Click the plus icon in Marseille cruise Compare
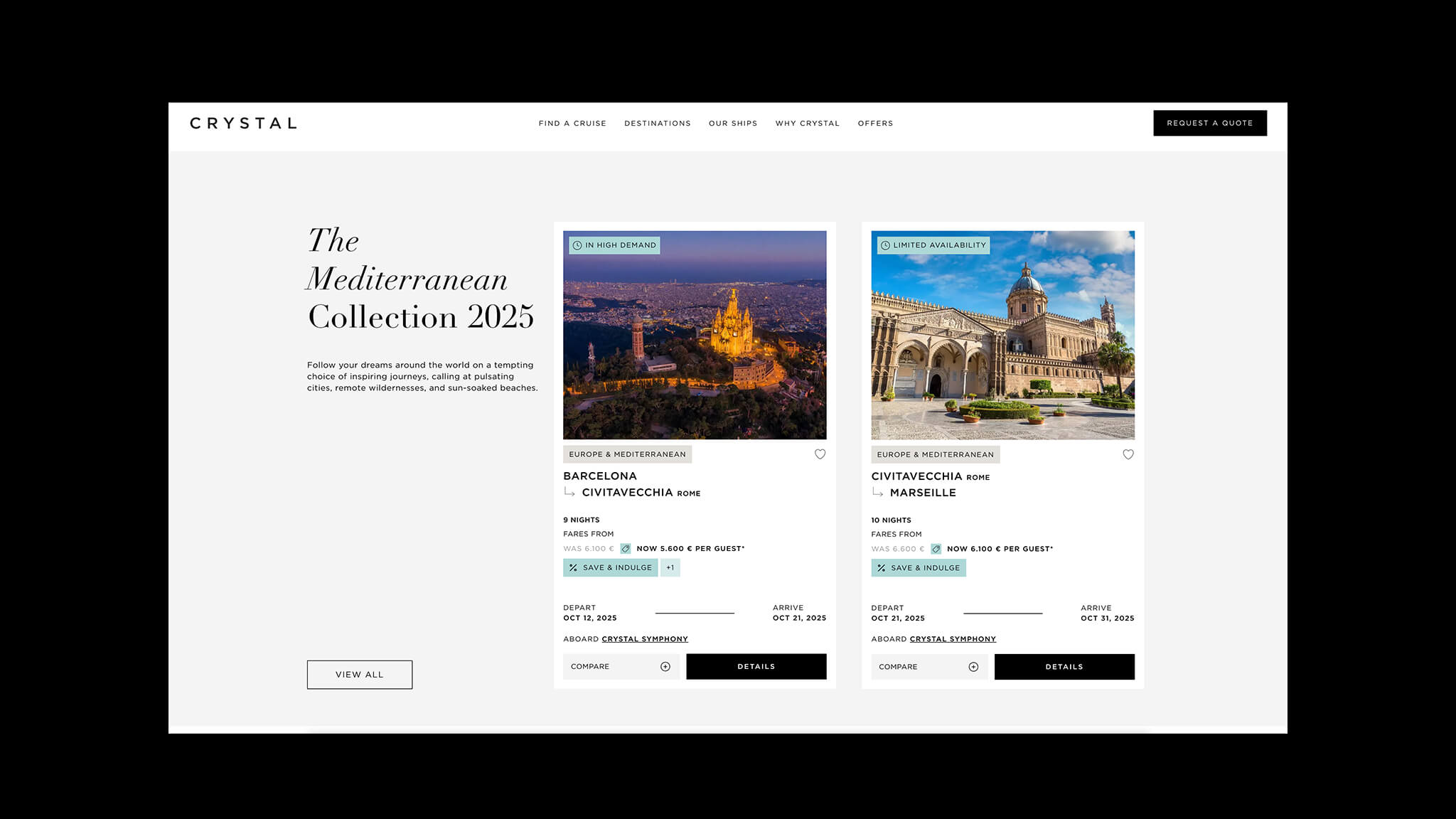Image resolution: width=1456 pixels, height=819 pixels. coord(973,667)
